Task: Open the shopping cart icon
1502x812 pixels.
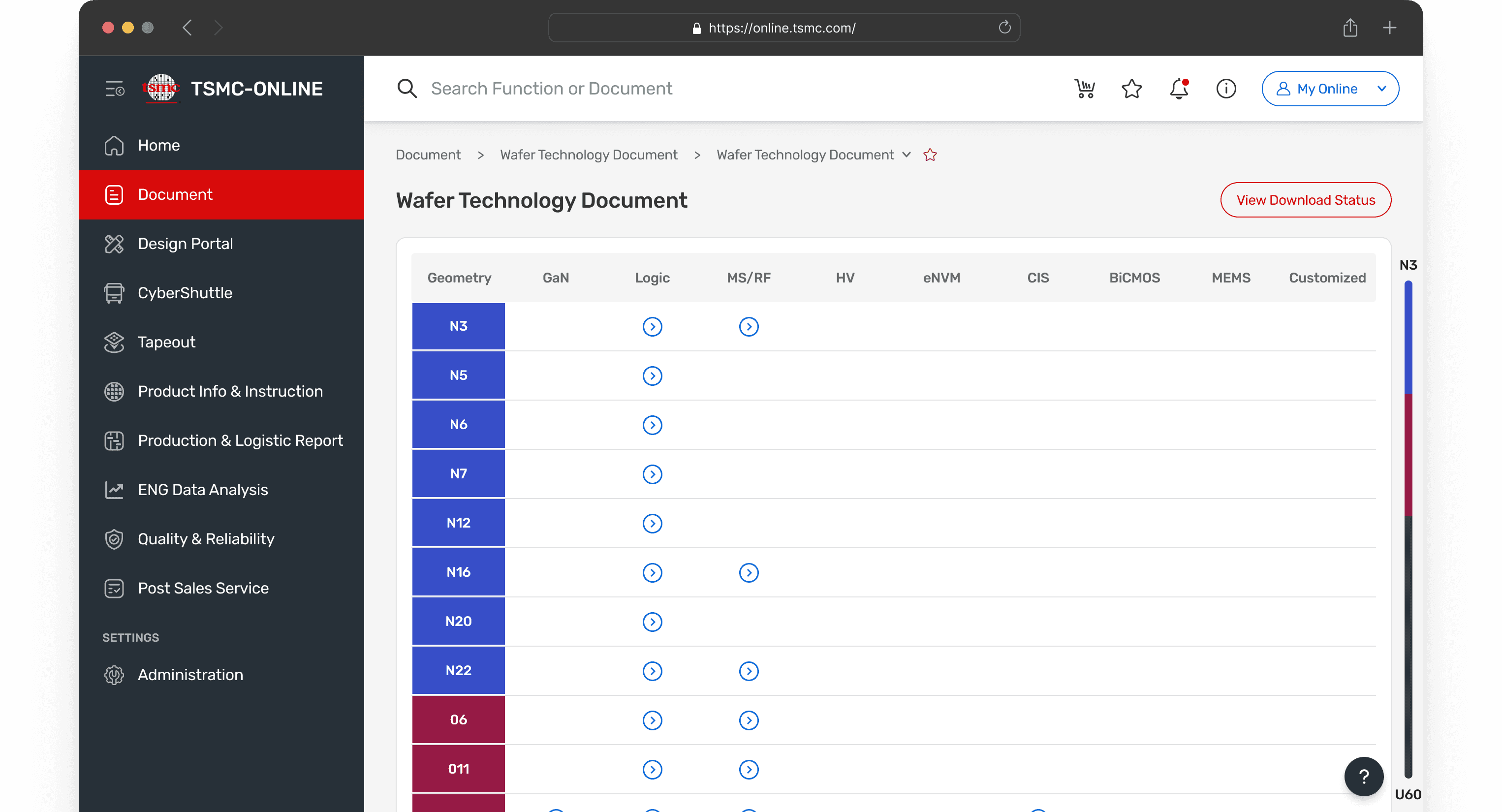Action: (1085, 89)
